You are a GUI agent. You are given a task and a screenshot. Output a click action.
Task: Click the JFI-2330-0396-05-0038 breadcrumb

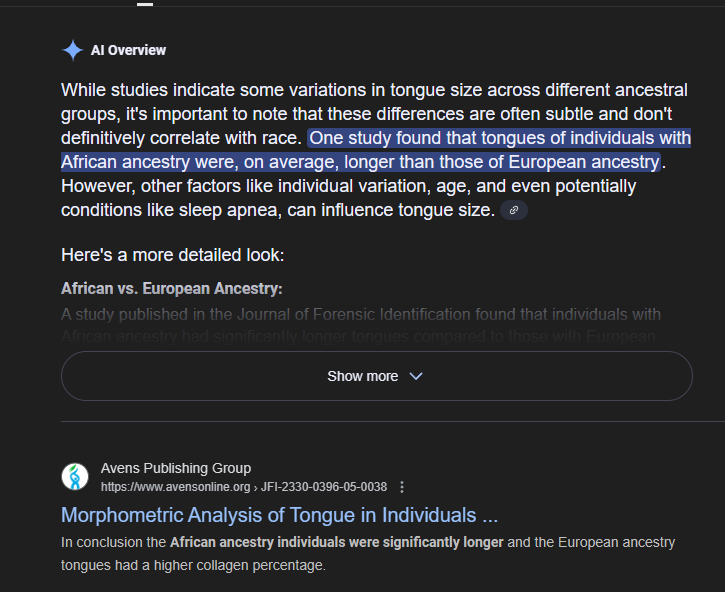[x=324, y=487]
